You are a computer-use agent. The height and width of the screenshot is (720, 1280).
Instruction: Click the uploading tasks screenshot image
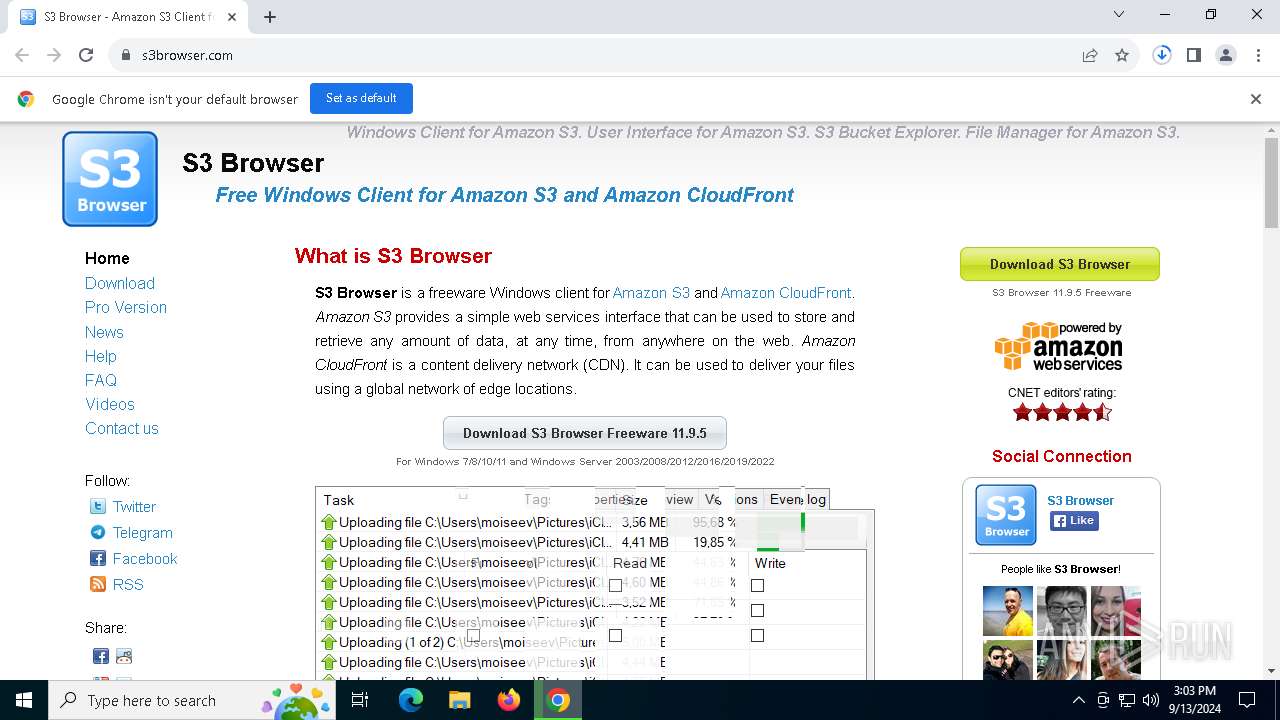click(594, 585)
